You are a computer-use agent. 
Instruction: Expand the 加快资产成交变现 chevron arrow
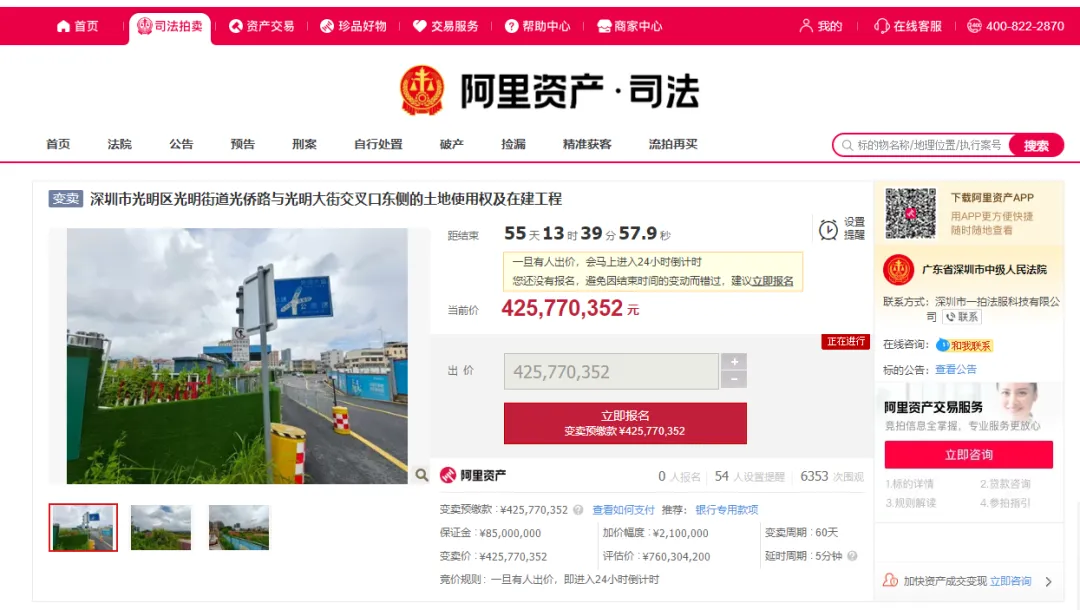pos(1048,582)
